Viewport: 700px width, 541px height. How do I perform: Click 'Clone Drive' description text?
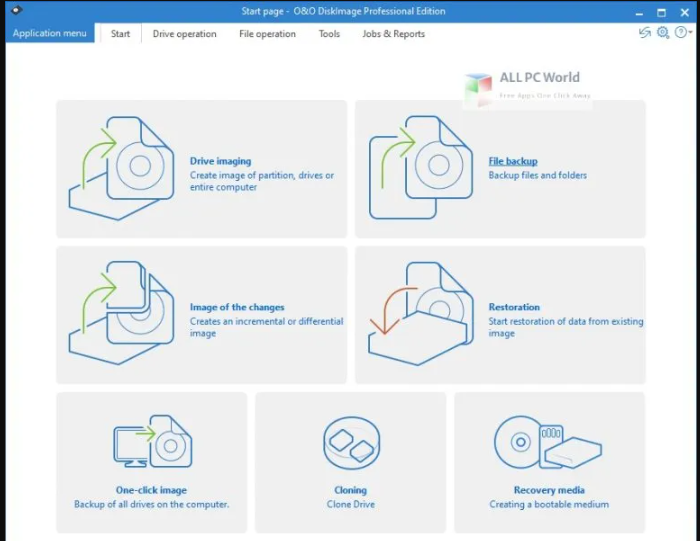click(x=350, y=504)
